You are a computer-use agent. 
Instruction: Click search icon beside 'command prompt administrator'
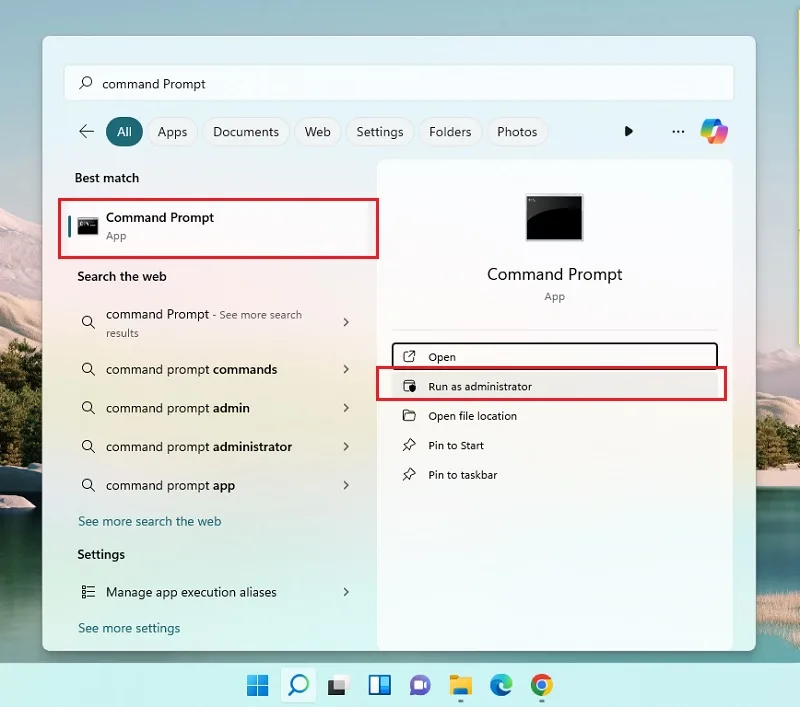[88, 446]
